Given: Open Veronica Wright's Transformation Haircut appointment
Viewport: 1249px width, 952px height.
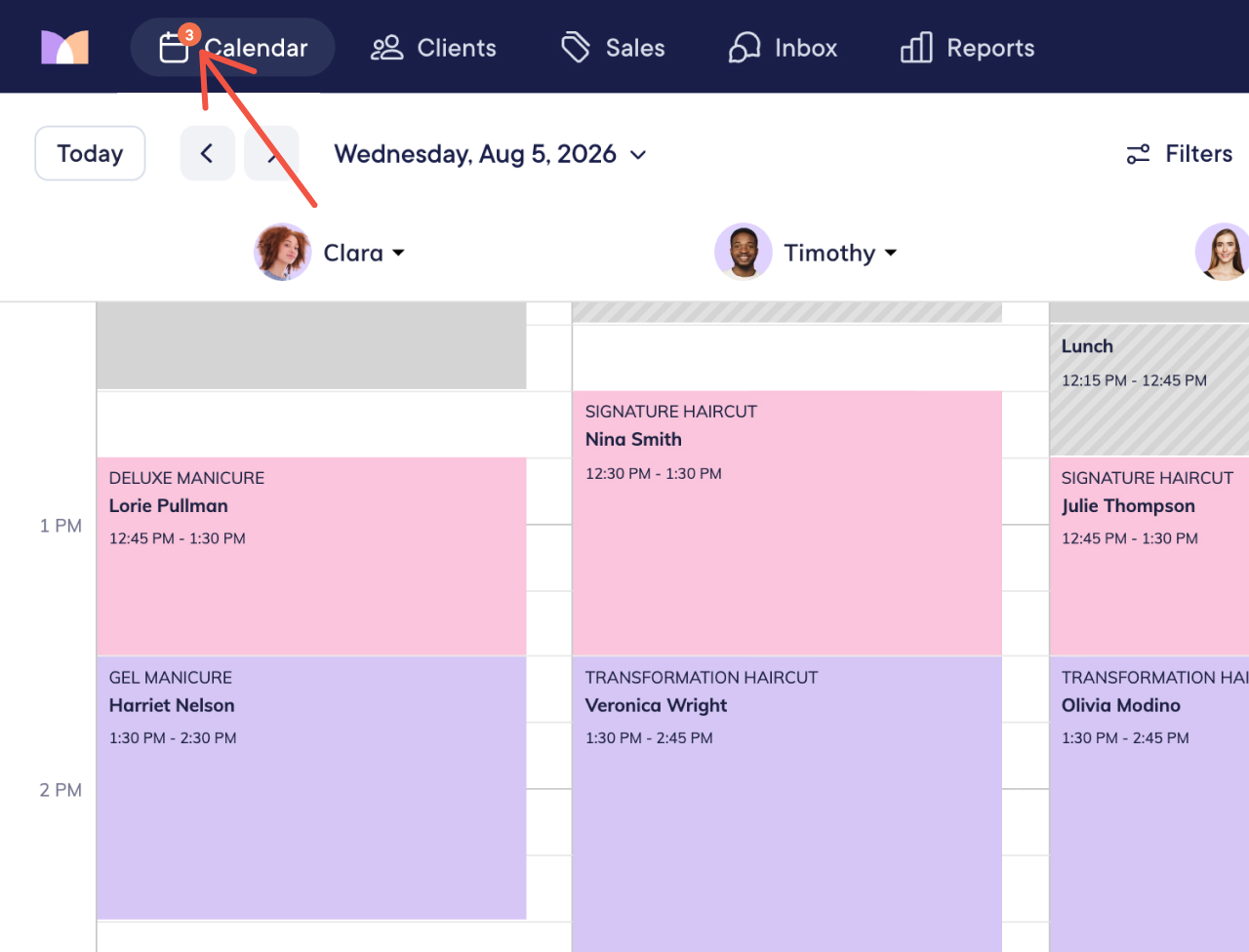Looking at the screenshot, I should click(786, 804).
